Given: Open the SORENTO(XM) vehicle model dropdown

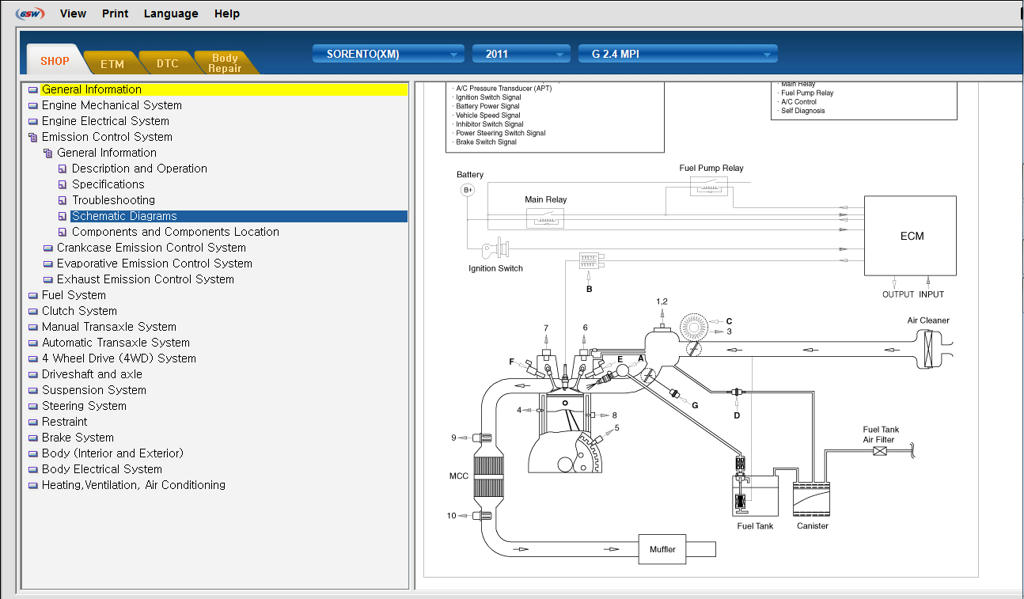Looking at the screenshot, I should click(389, 54).
